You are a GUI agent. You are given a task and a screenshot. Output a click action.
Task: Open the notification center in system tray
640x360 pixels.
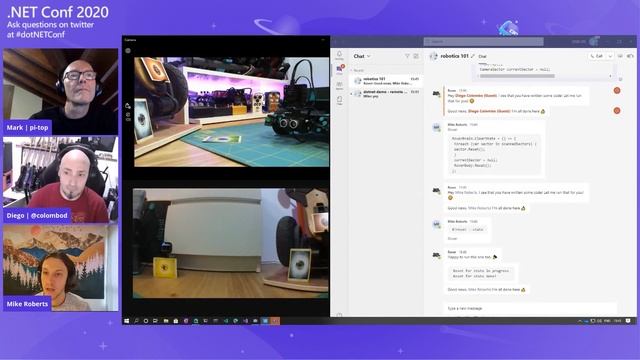628,321
